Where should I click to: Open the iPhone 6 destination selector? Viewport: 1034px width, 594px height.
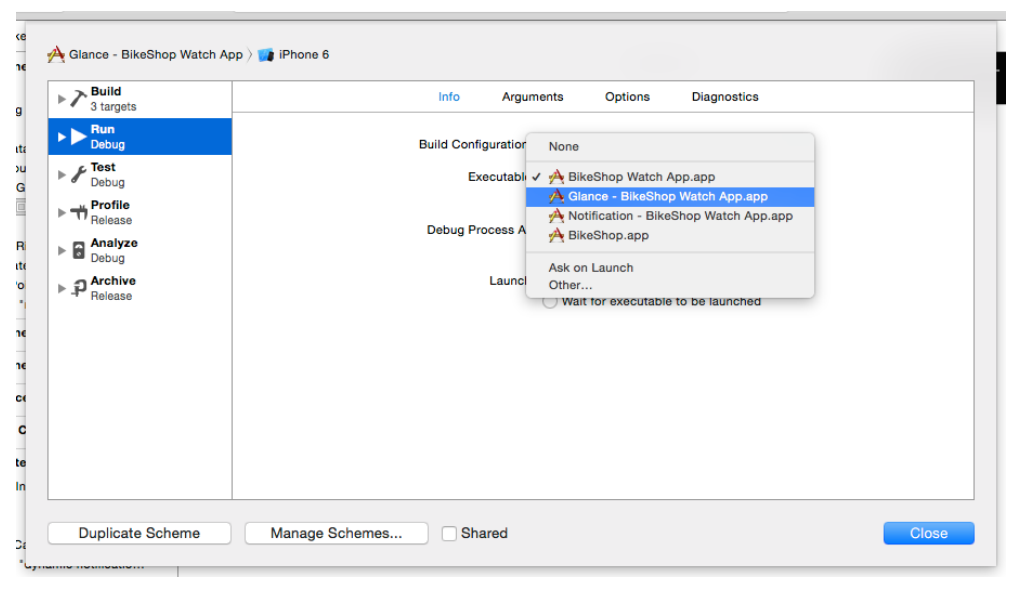click(x=293, y=55)
